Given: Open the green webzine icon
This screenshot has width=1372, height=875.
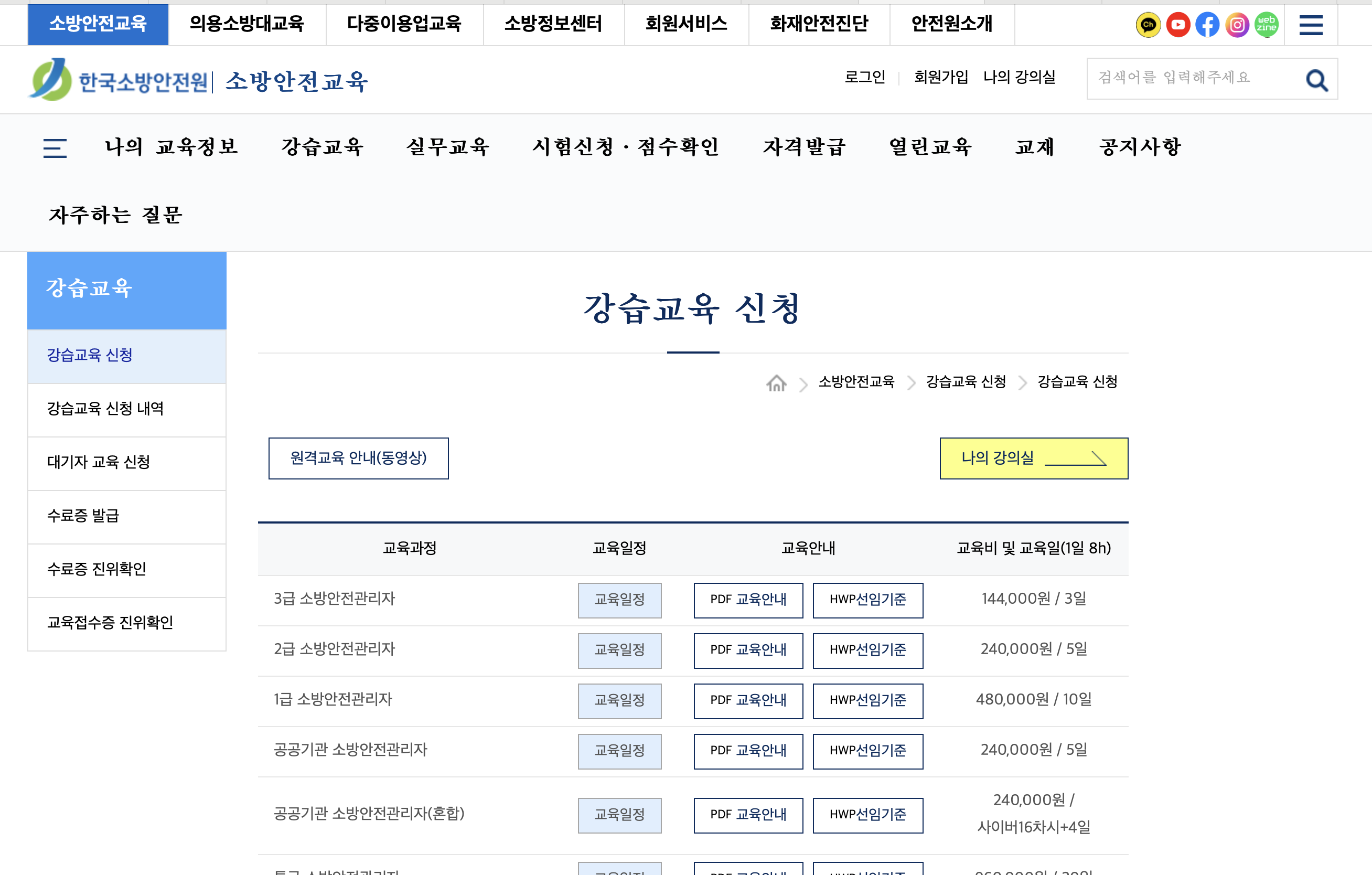Looking at the screenshot, I should pos(1267,25).
